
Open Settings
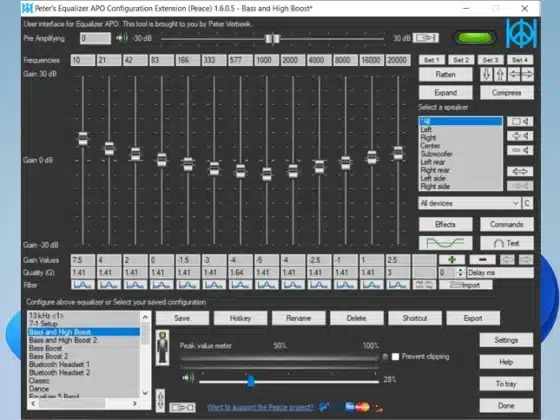click(506, 340)
